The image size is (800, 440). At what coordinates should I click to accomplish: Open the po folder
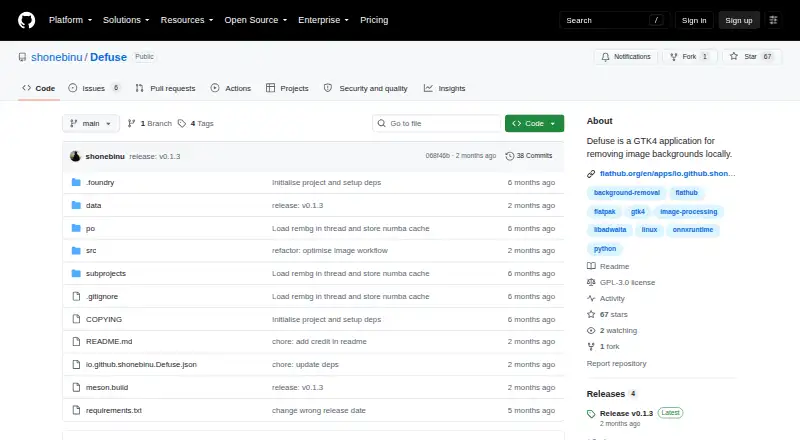click(90, 228)
